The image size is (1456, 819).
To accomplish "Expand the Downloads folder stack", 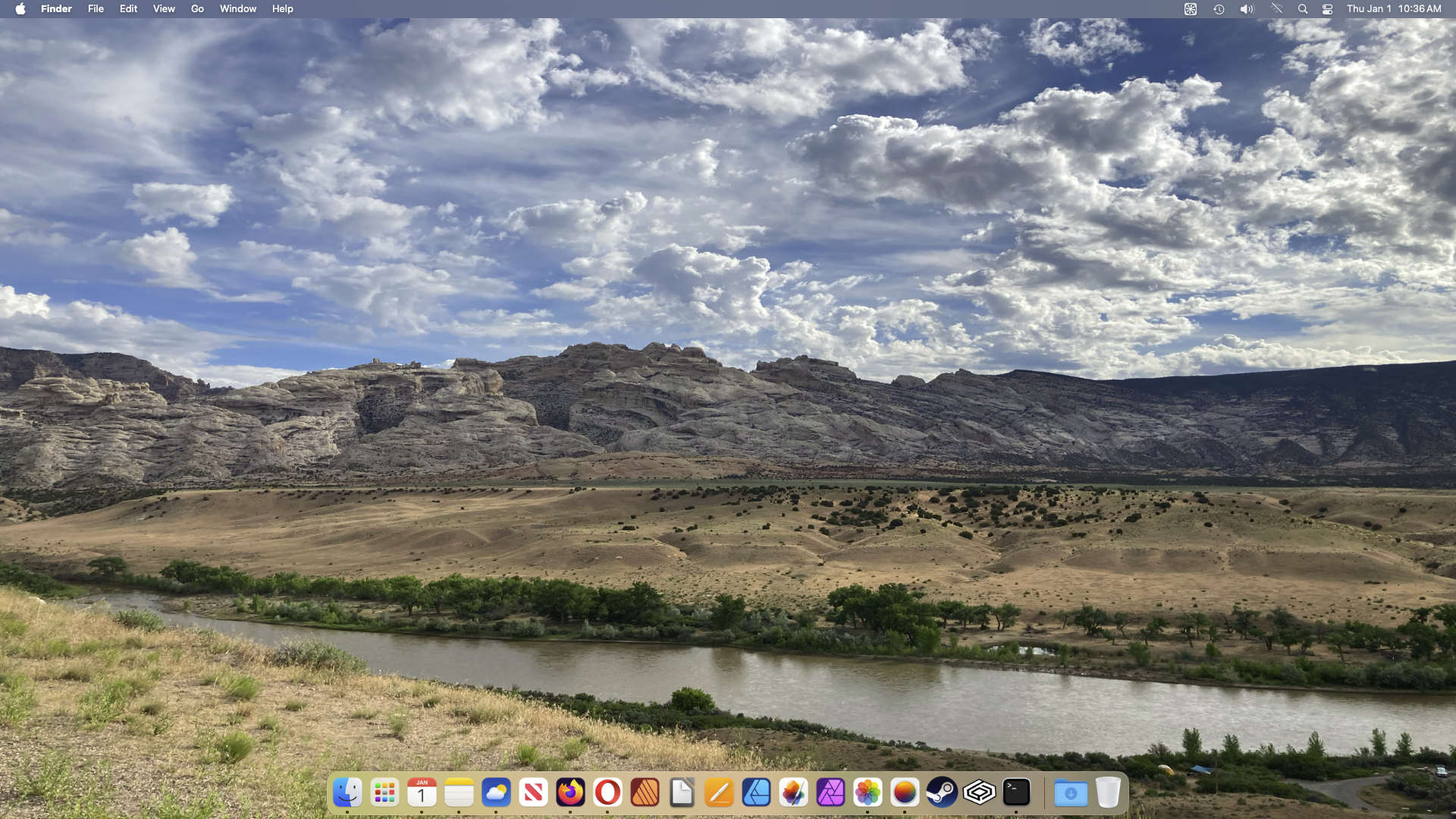I will (1070, 793).
